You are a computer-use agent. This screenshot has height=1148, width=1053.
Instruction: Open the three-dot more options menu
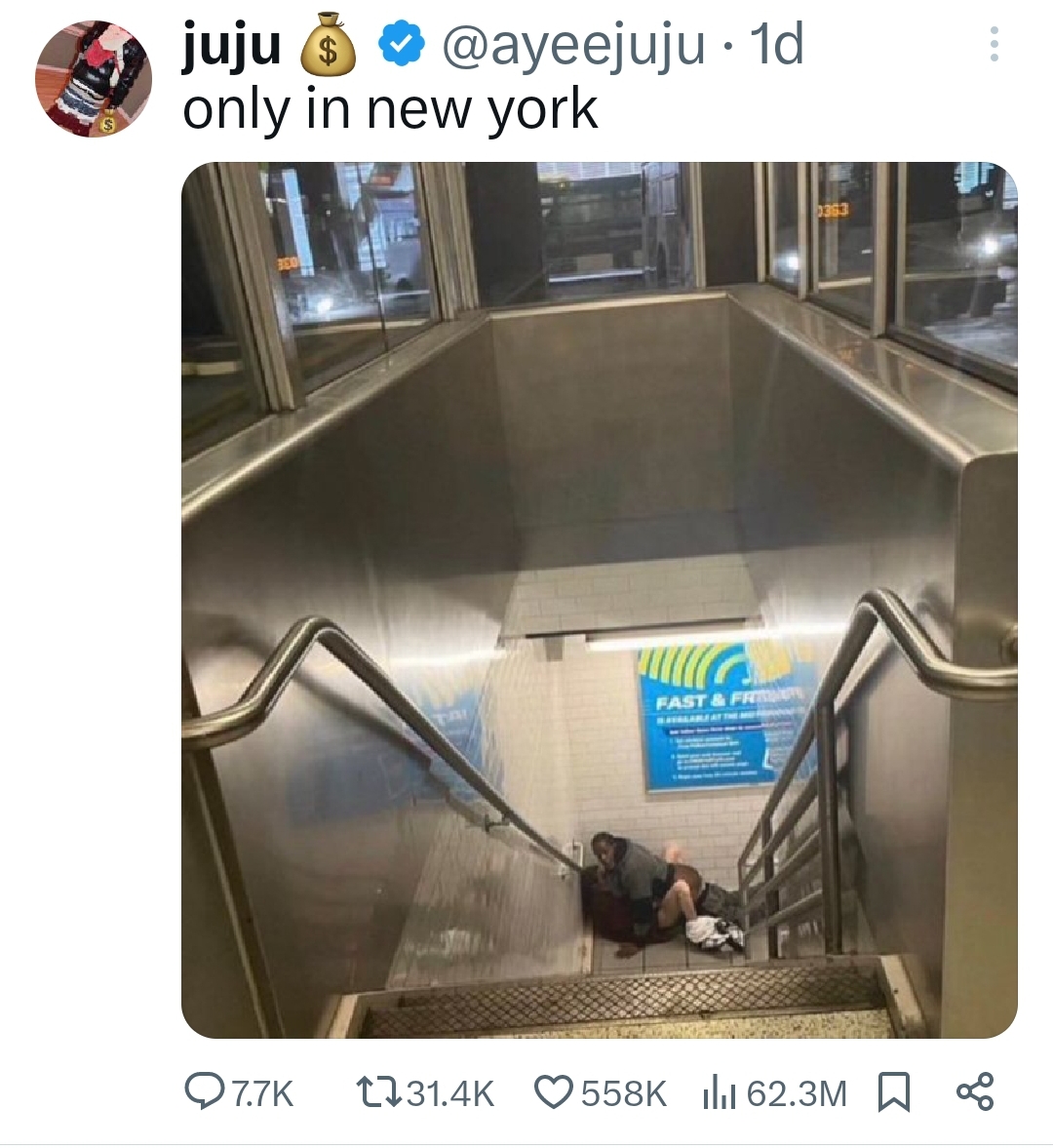coord(993,45)
